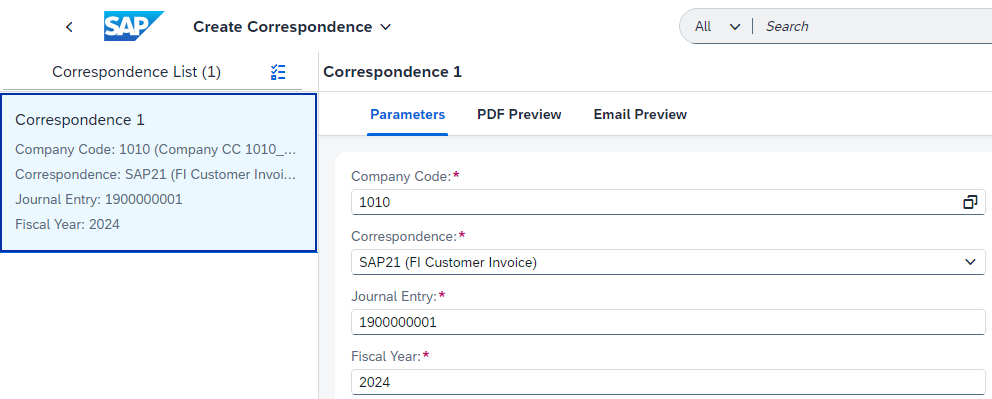Open the Email Preview tab
This screenshot has height=399, width=992.
[640, 114]
